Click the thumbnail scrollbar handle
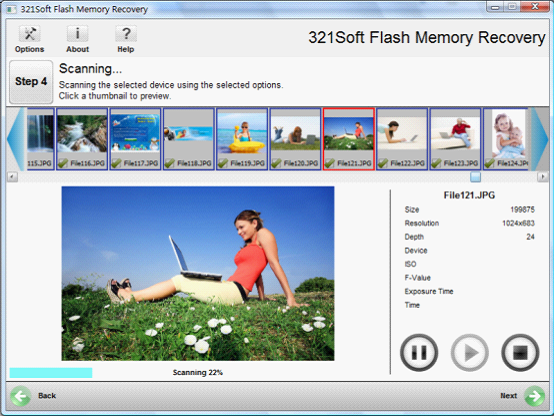The height and width of the screenshot is (416, 554). 476,176
